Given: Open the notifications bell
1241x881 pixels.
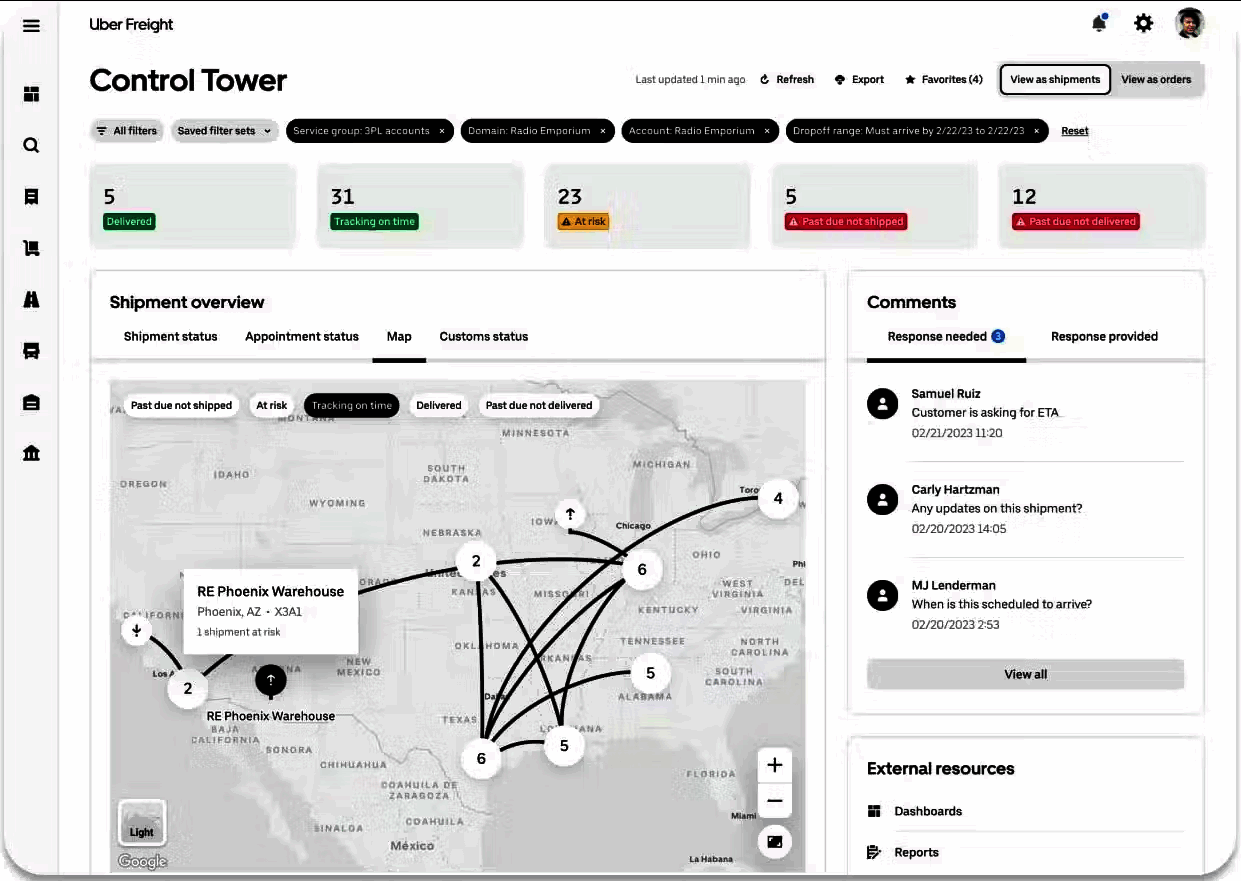Looking at the screenshot, I should click(1099, 23).
